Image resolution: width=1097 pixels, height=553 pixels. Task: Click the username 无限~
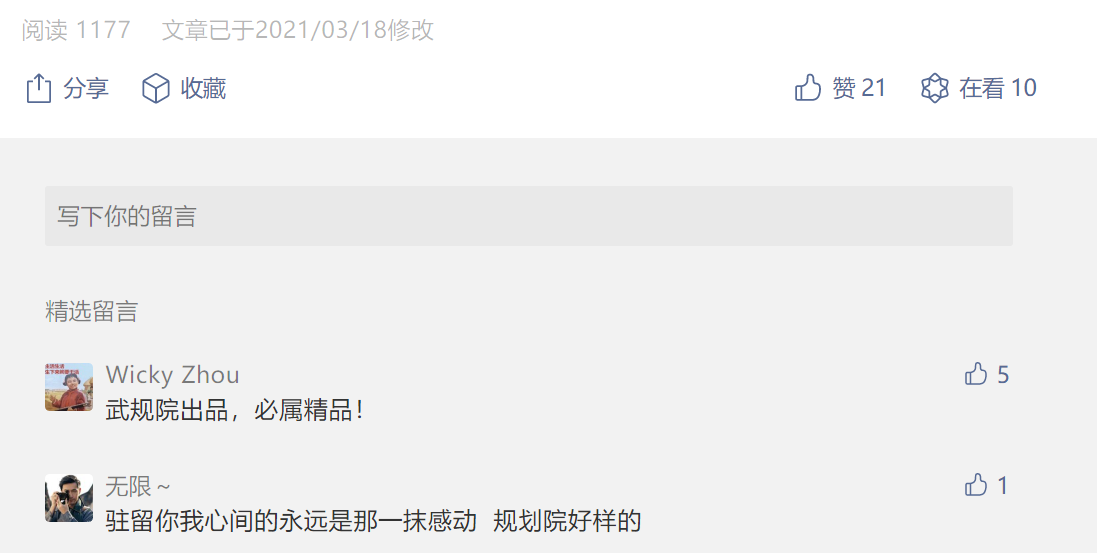point(138,486)
